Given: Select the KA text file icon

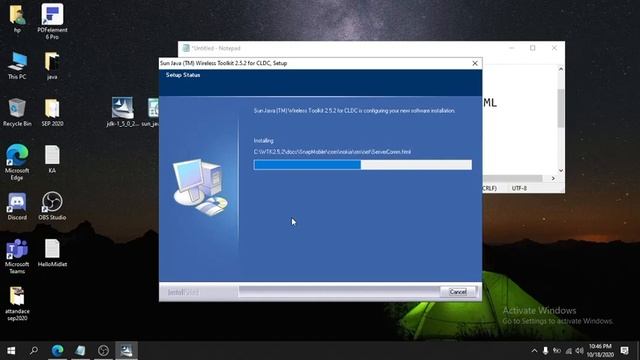Looking at the screenshot, I should tap(52, 159).
